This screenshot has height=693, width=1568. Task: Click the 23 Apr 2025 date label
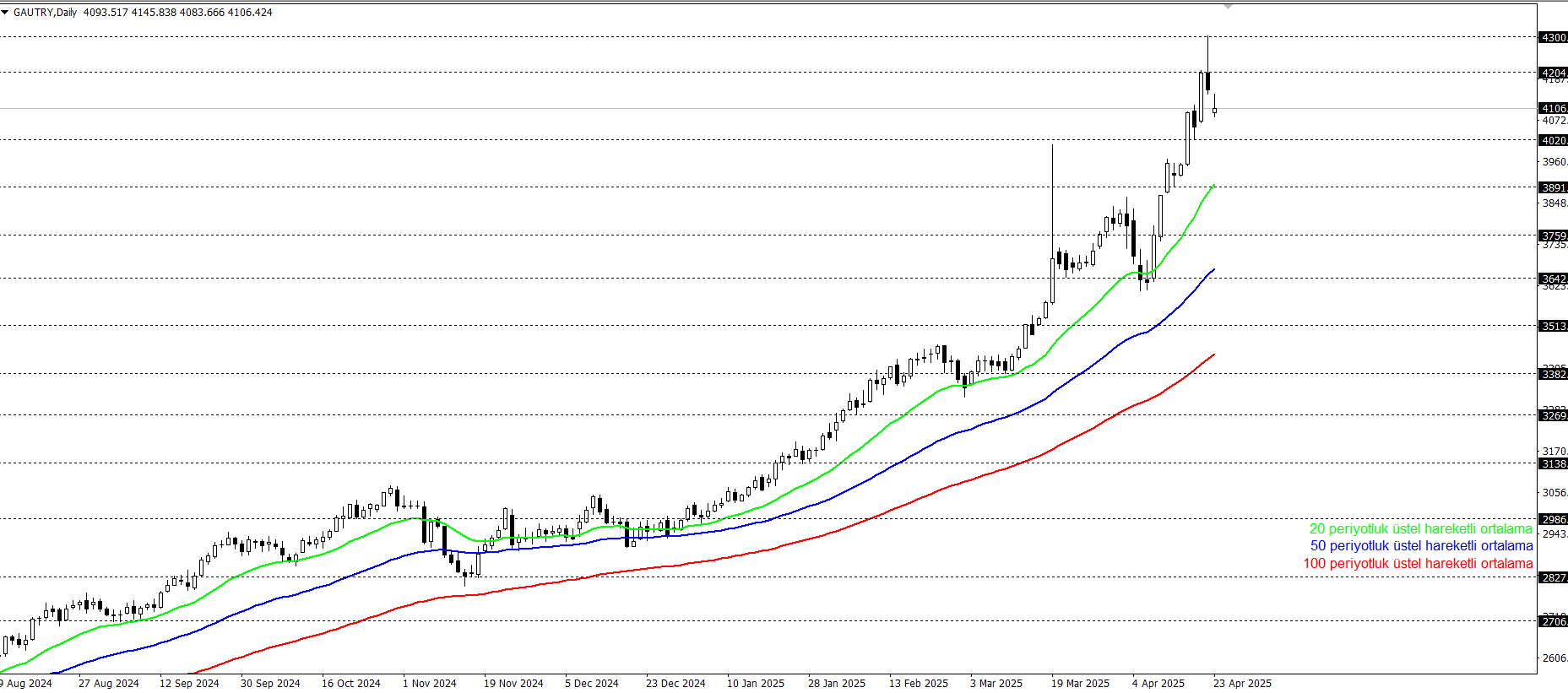1242,684
